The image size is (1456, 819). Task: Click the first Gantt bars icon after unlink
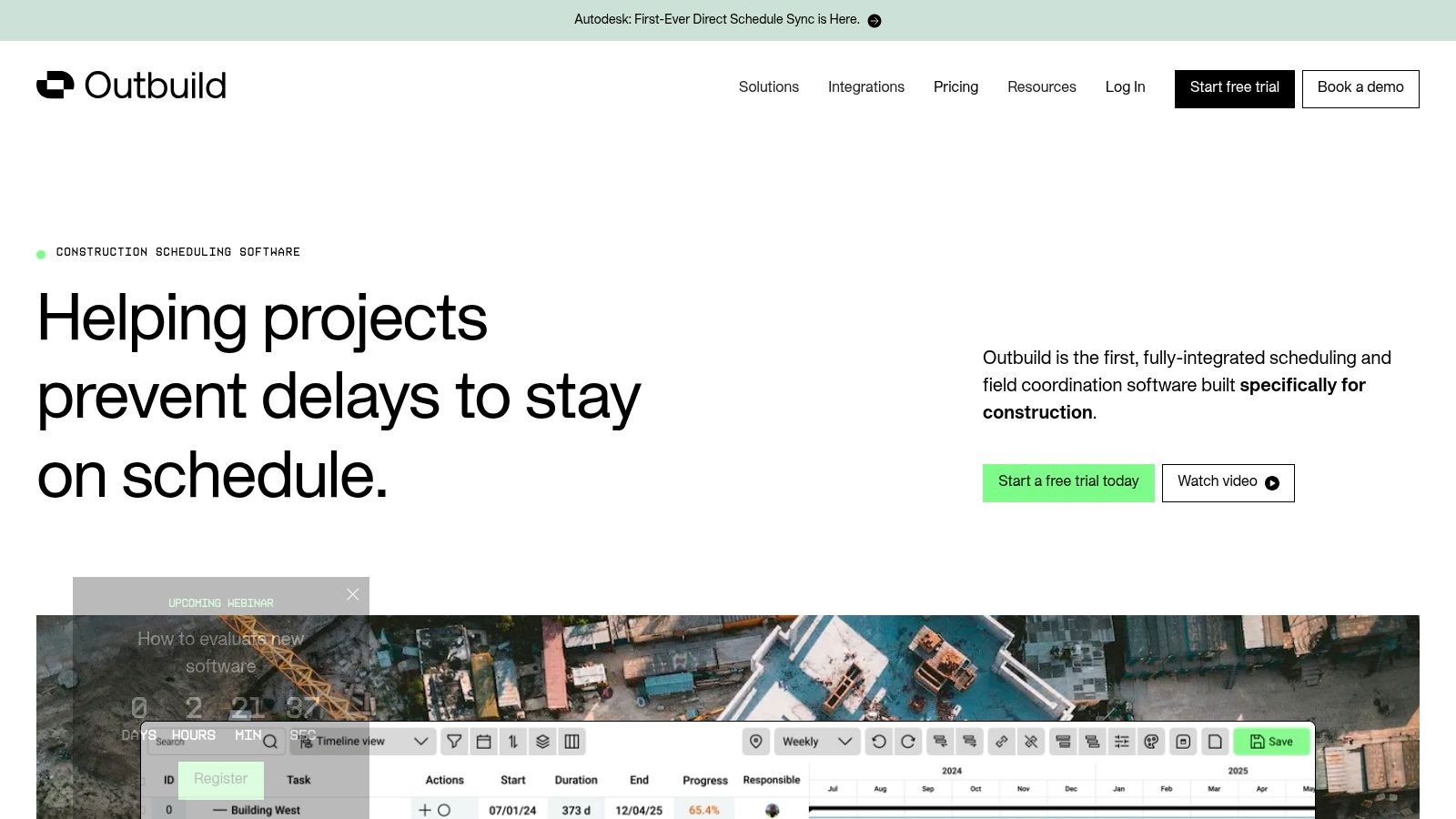coord(1063,742)
